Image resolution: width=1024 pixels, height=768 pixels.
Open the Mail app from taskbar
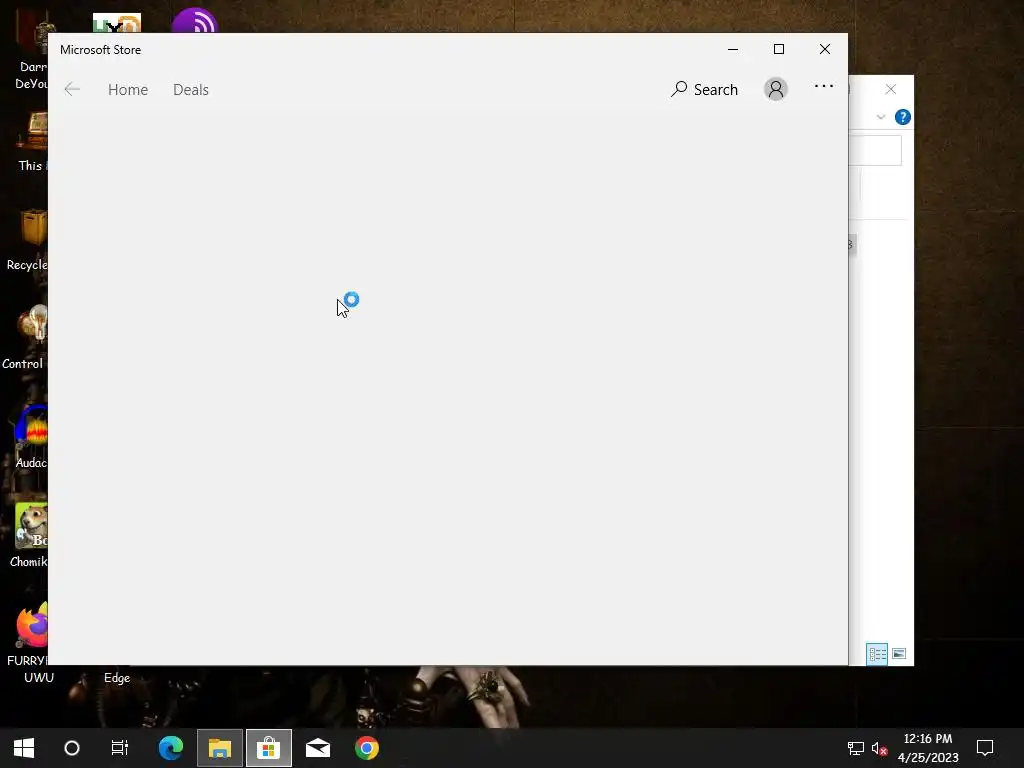tap(318, 748)
